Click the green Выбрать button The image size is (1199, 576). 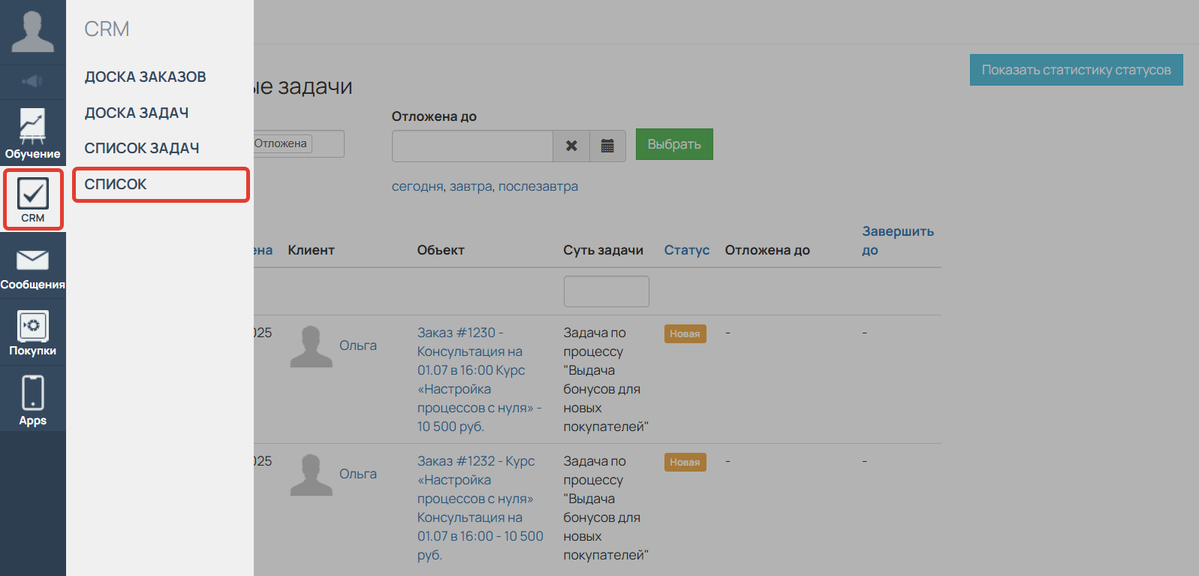coord(674,144)
